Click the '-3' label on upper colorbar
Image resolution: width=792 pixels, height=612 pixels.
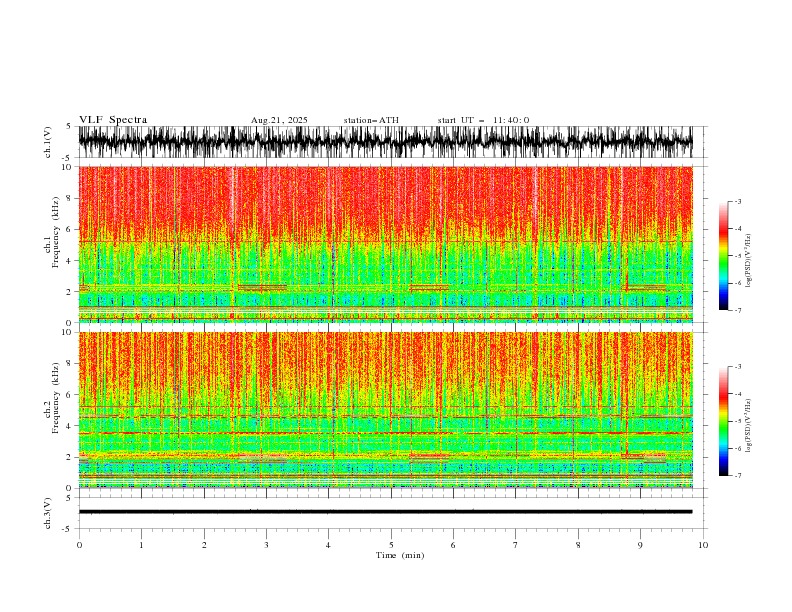pyautogui.click(x=737, y=201)
